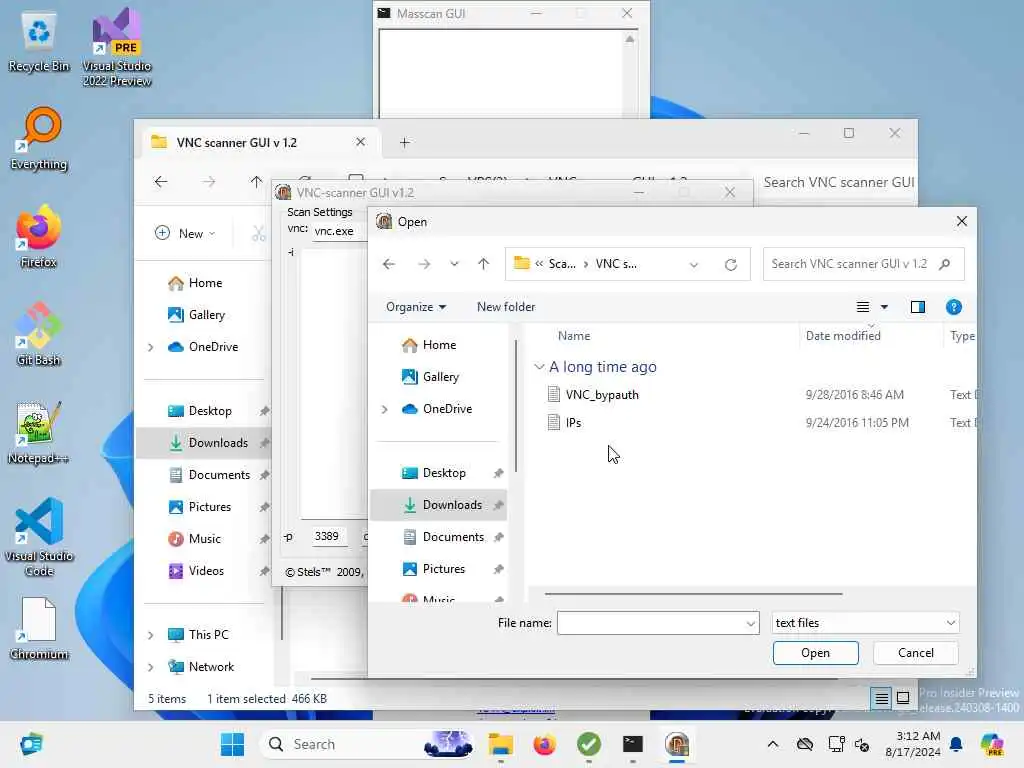This screenshot has height=768, width=1024.
Task: Launch Firefox from the desktop shortcut
Action: [39, 236]
